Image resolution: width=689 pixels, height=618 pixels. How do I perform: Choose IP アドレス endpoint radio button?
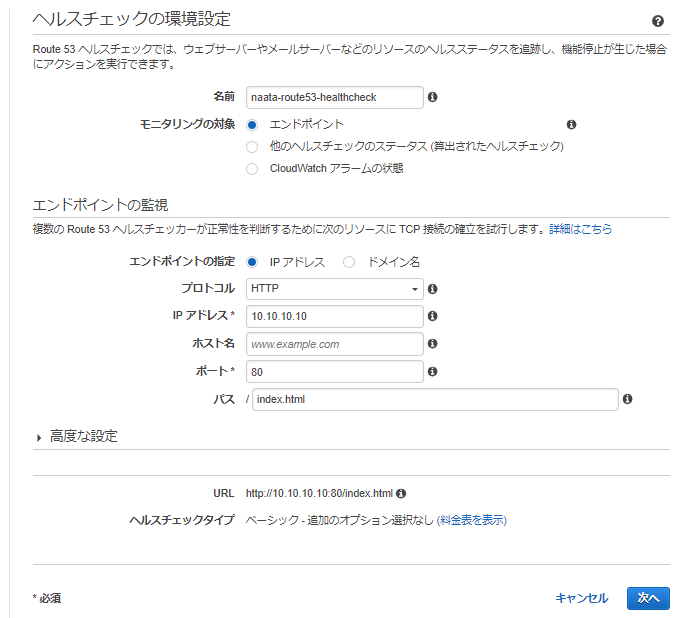tap(252, 262)
